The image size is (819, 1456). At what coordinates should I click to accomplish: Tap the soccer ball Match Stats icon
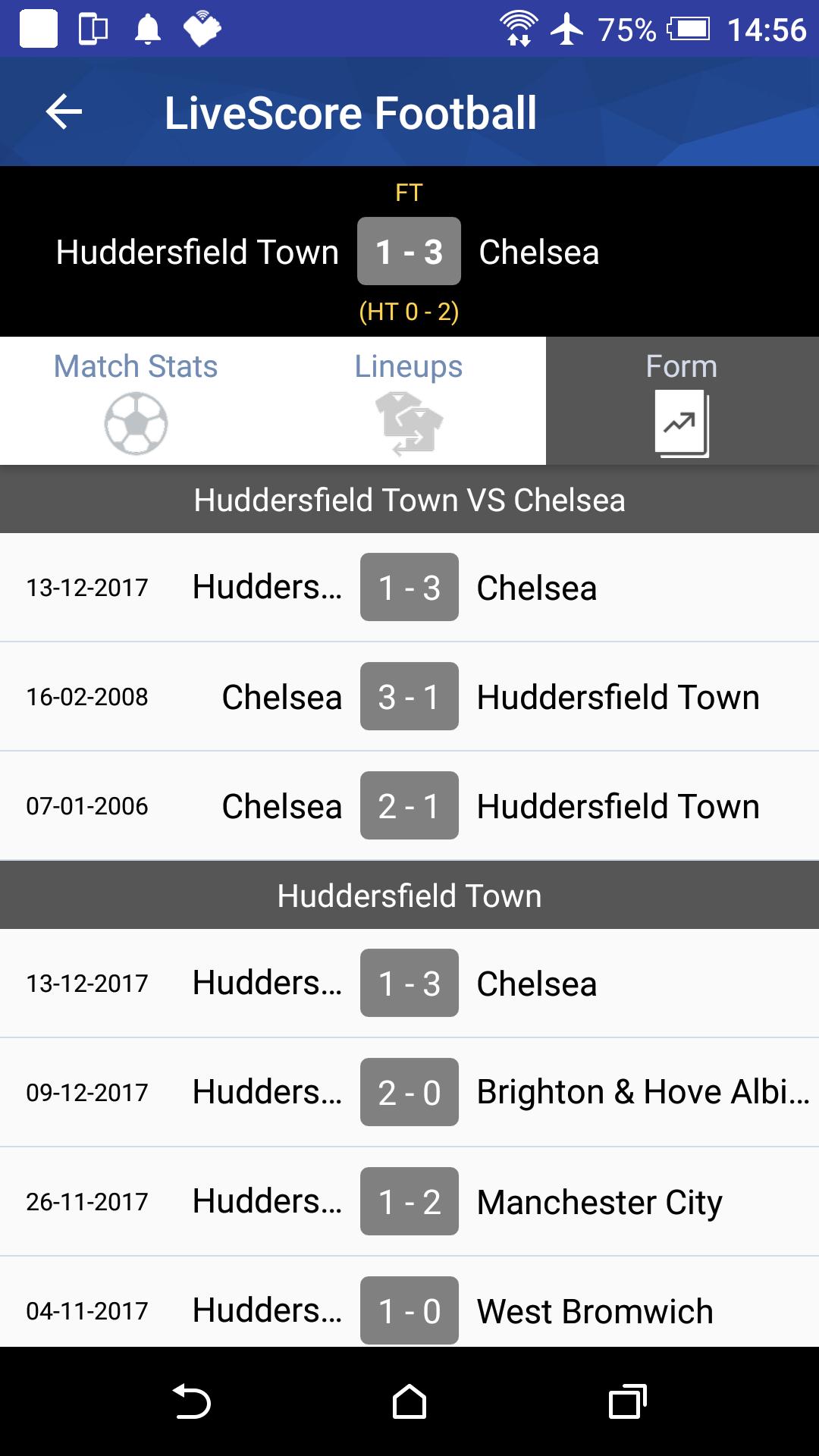point(136,423)
